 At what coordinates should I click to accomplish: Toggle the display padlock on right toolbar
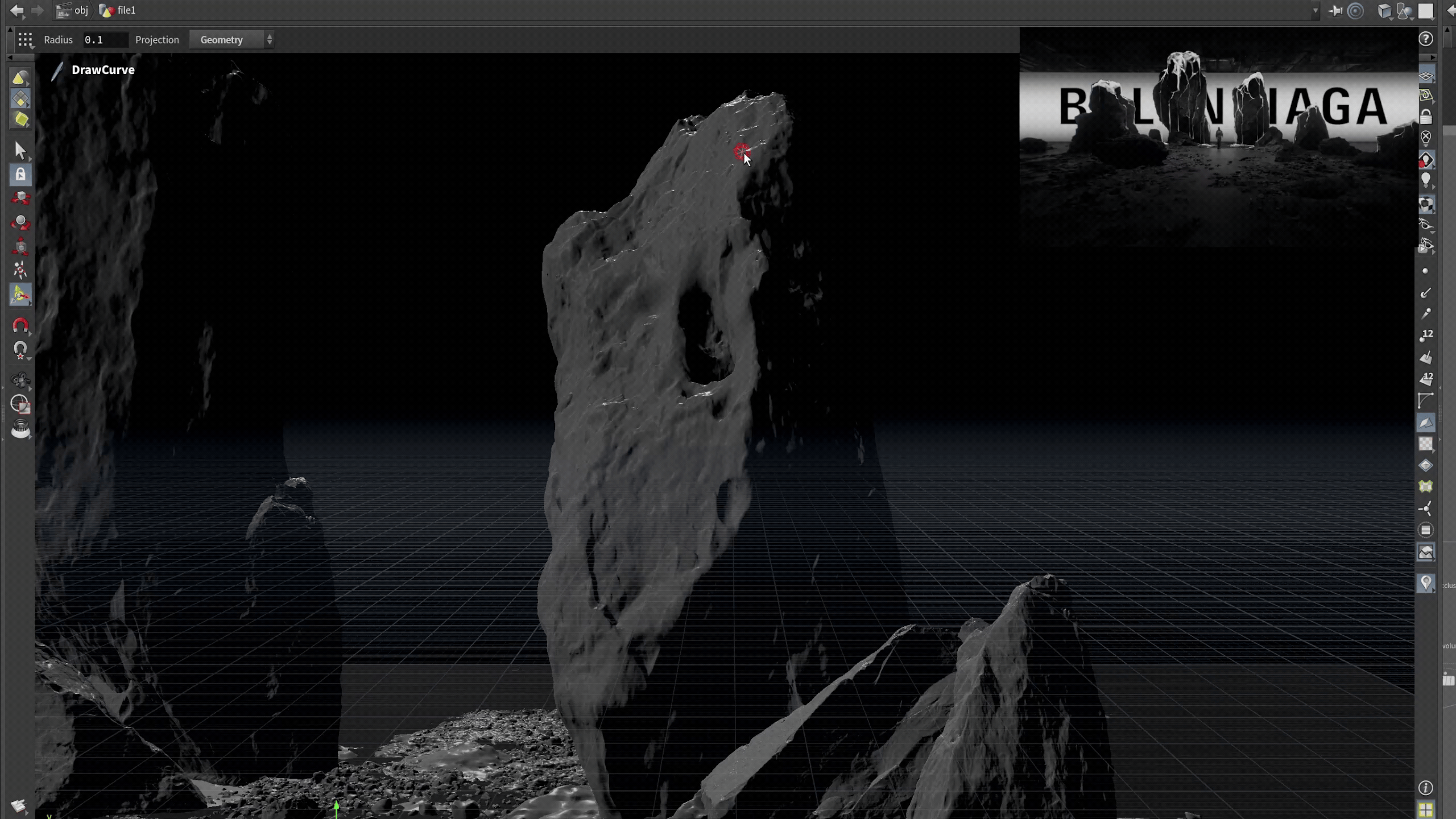[x=1426, y=117]
